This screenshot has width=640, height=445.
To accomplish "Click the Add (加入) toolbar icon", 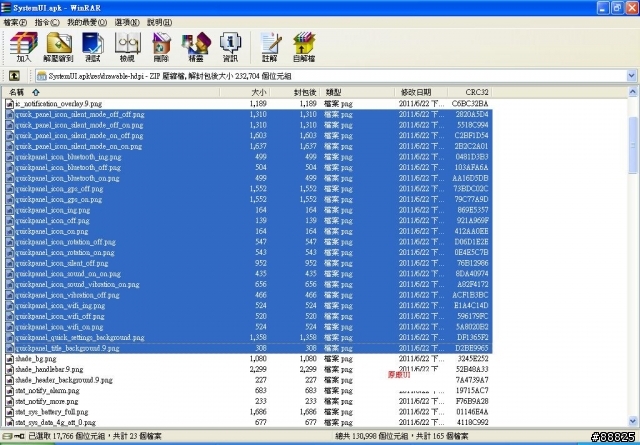I will coord(24,47).
